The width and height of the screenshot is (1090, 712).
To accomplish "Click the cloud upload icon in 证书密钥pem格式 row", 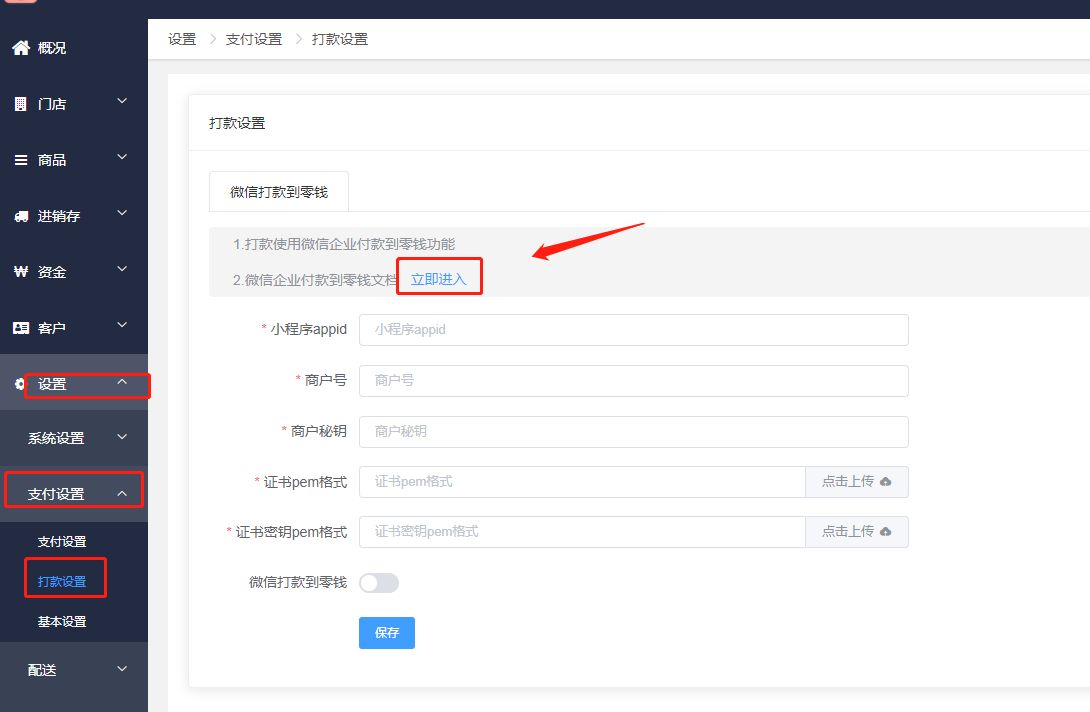I will (x=885, y=532).
